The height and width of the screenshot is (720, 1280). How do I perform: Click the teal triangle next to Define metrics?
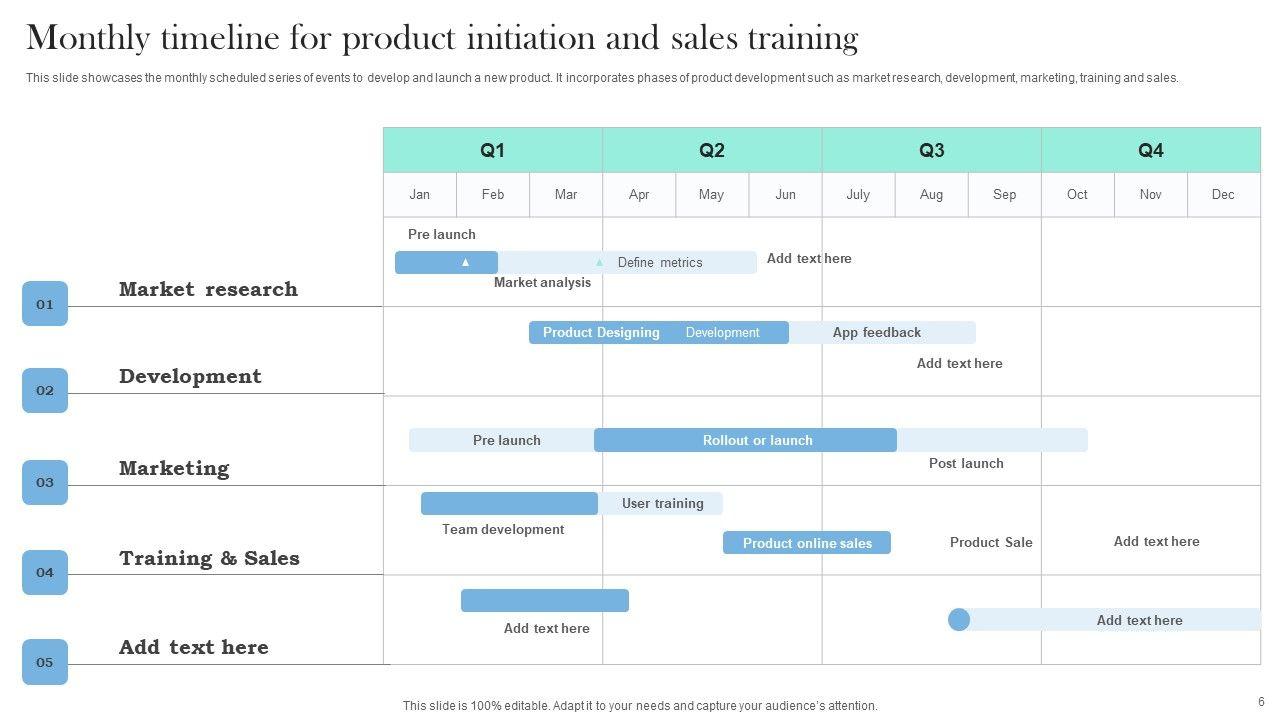pos(599,263)
